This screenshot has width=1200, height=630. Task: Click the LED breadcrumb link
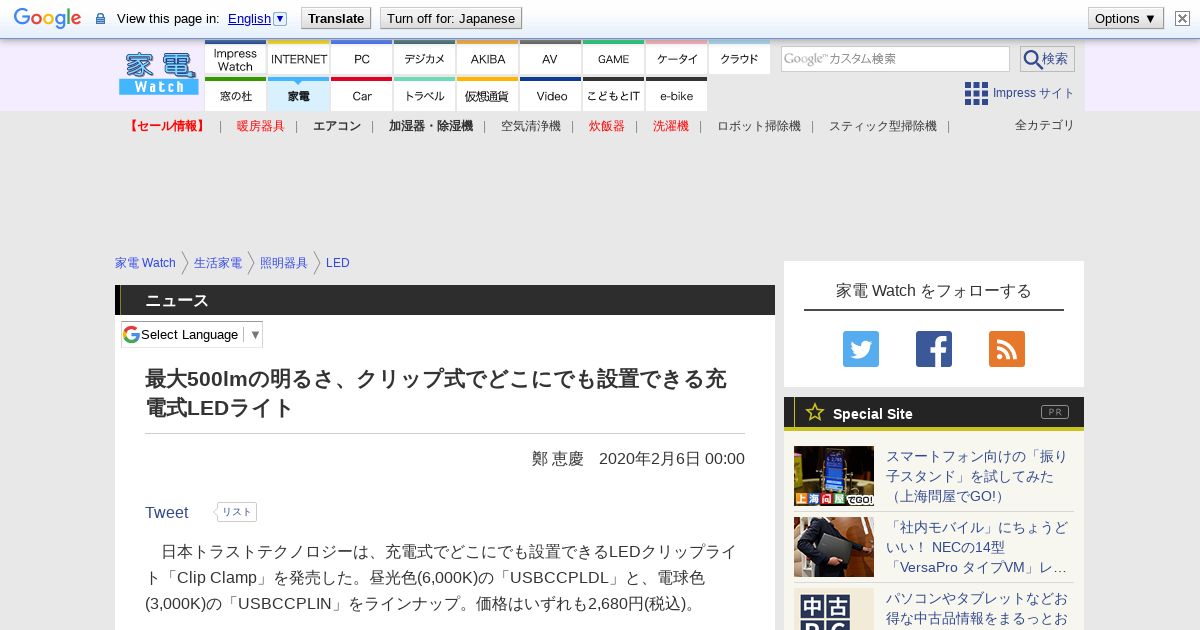(338, 263)
